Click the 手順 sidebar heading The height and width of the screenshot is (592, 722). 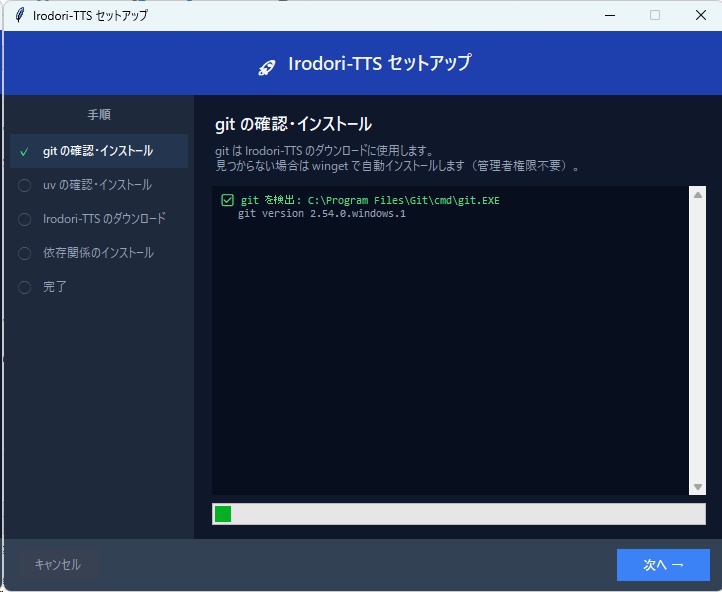pos(99,114)
